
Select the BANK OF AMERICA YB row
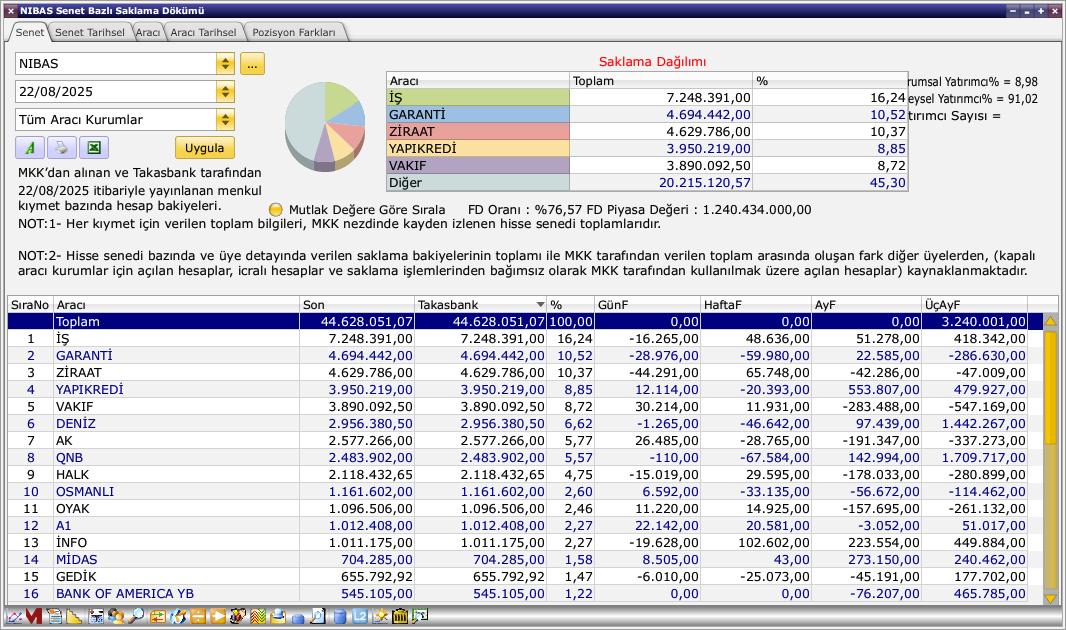tap(525, 593)
